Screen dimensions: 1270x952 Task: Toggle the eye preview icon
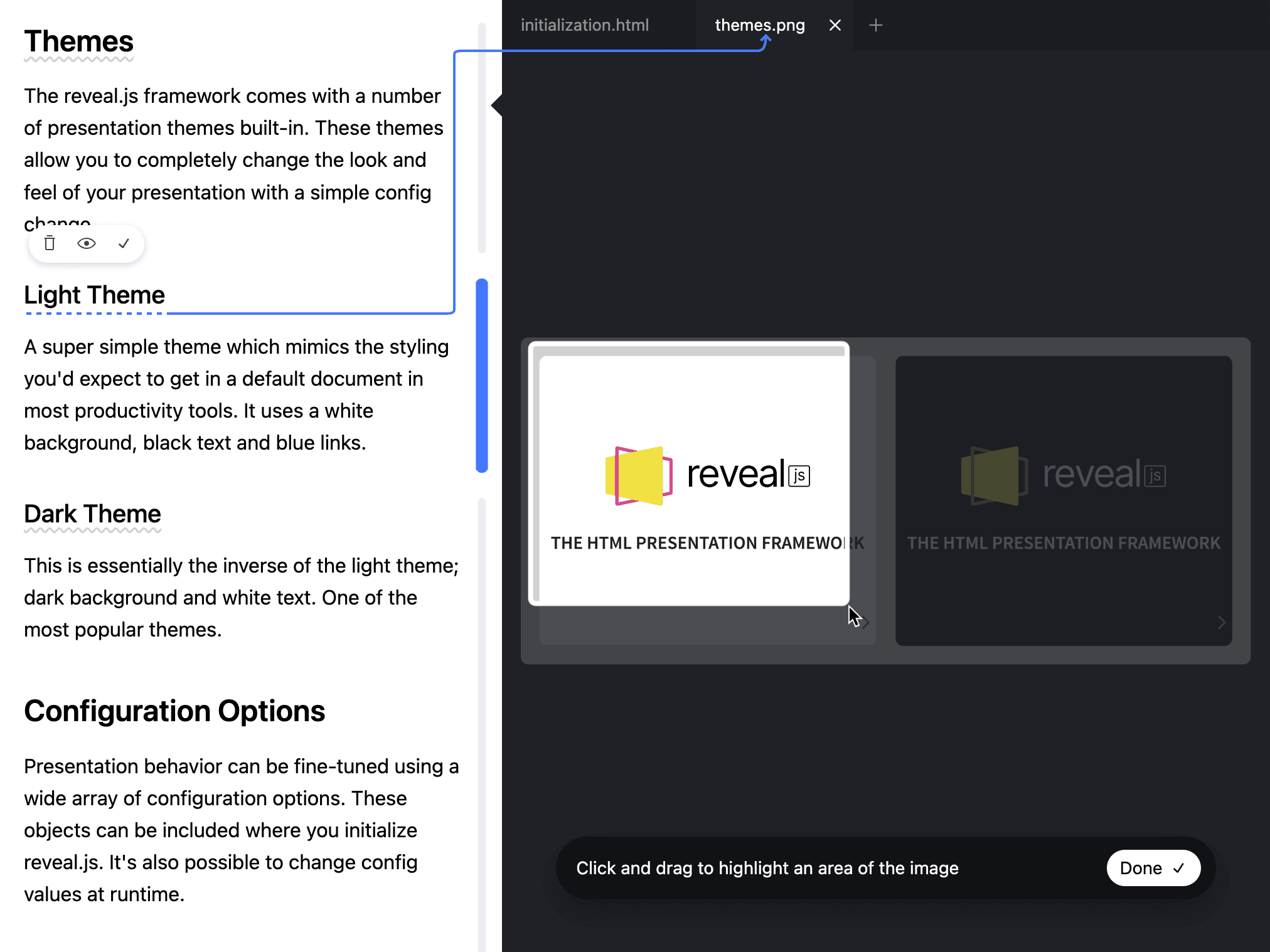pyautogui.click(x=87, y=243)
